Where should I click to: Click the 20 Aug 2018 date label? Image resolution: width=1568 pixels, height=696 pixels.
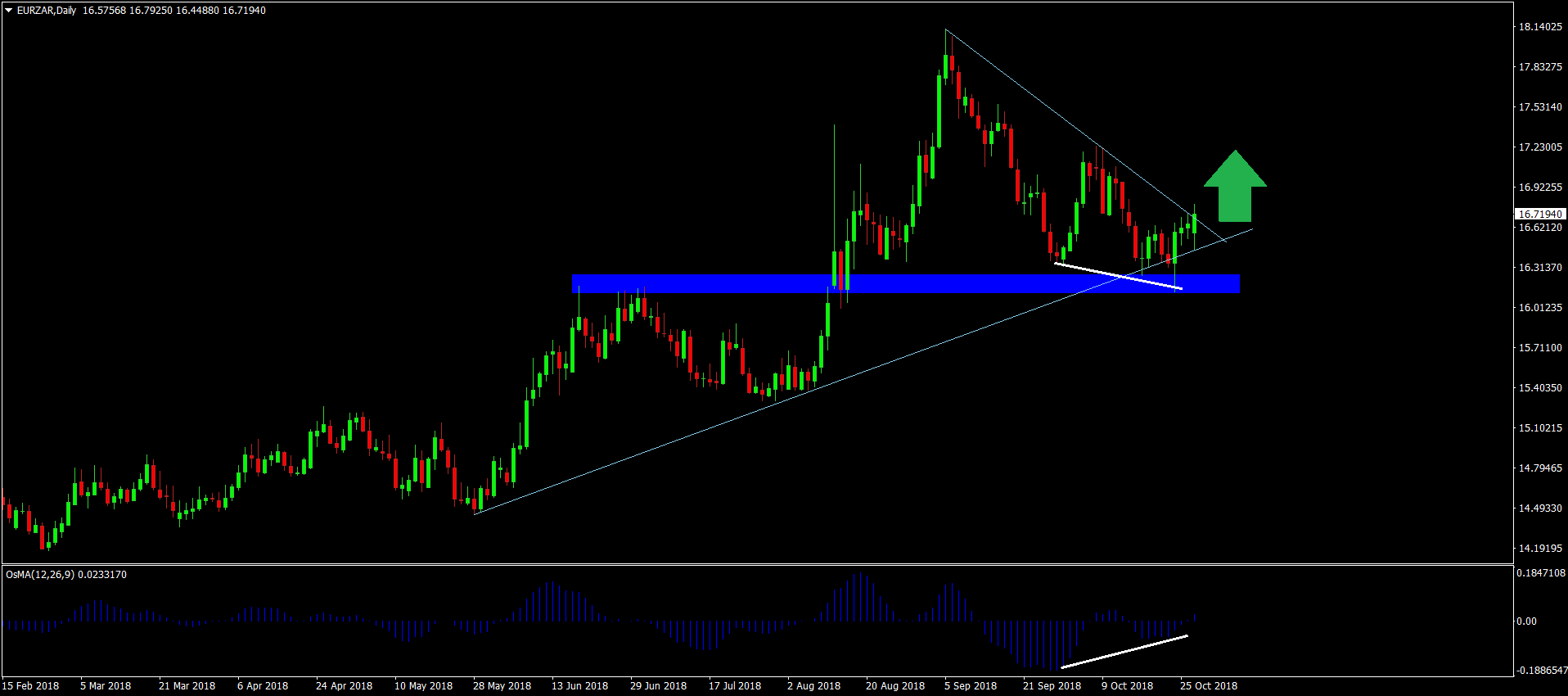tap(895, 686)
